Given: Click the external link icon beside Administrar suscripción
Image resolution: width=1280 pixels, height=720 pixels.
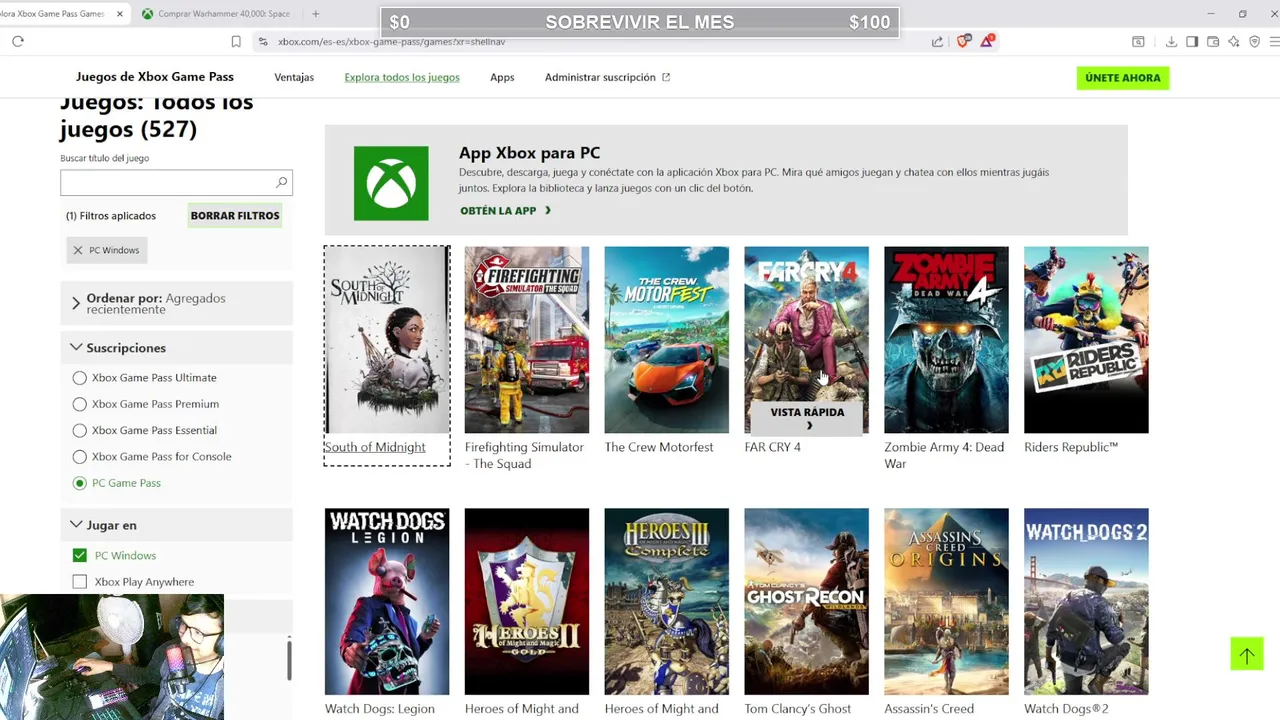Looking at the screenshot, I should [x=666, y=77].
